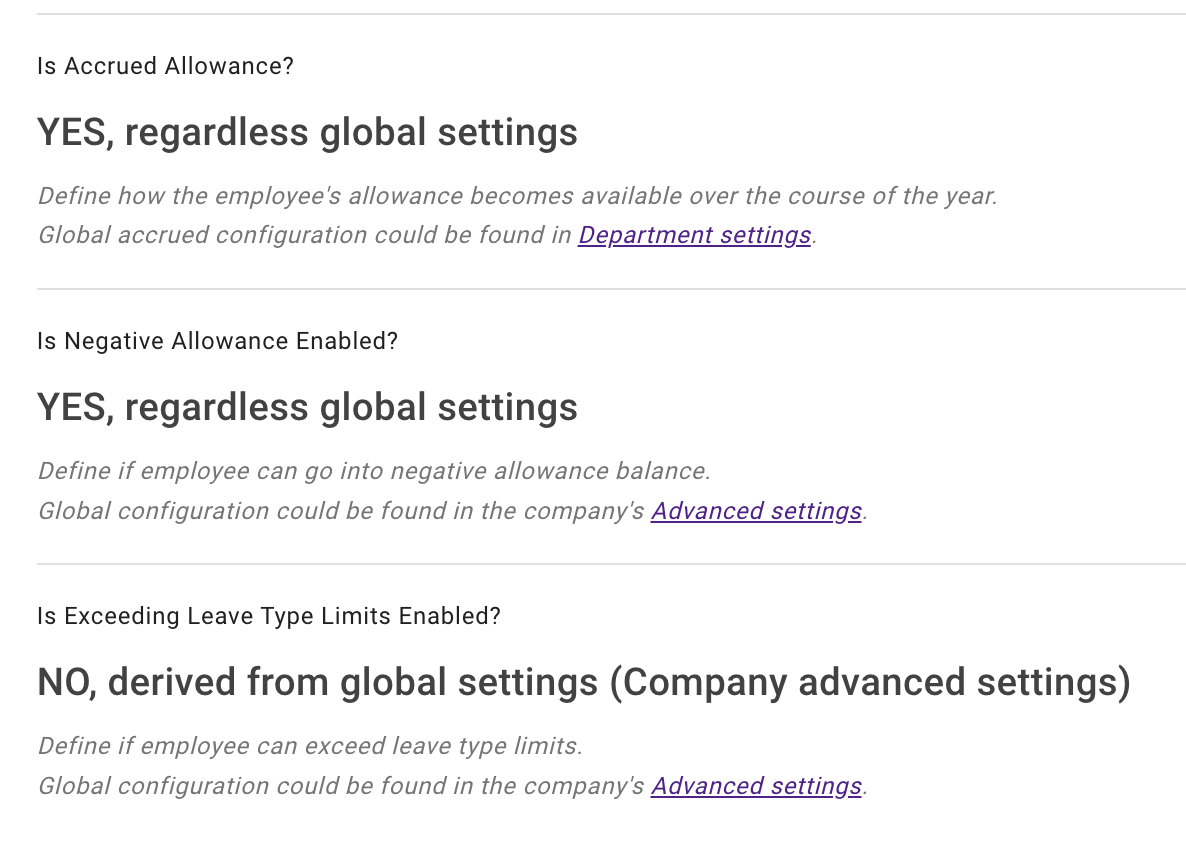Viewport: 1186px width, 850px height.
Task: Click the divider above Is Negative Allowance Enabled
Action: pyautogui.click(x=593, y=289)
